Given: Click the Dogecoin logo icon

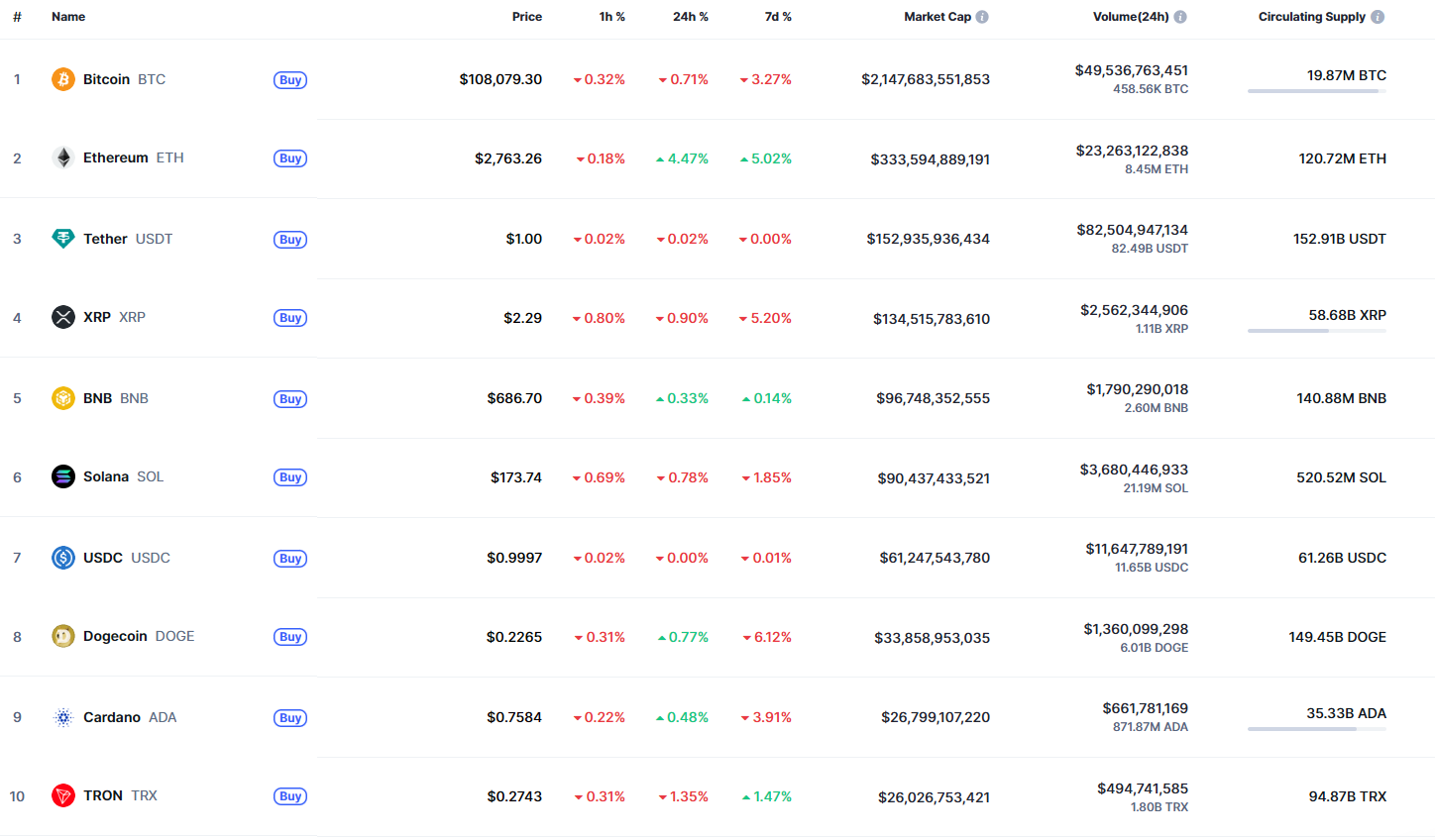Looking at the screenshot, I should 63,636.
